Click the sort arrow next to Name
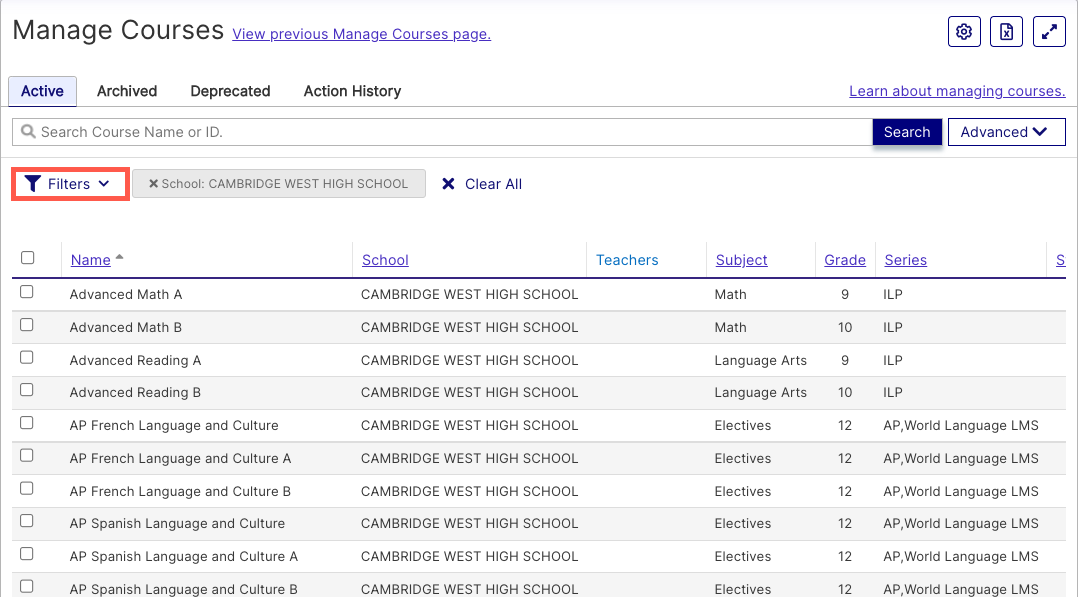 point(120,258)
